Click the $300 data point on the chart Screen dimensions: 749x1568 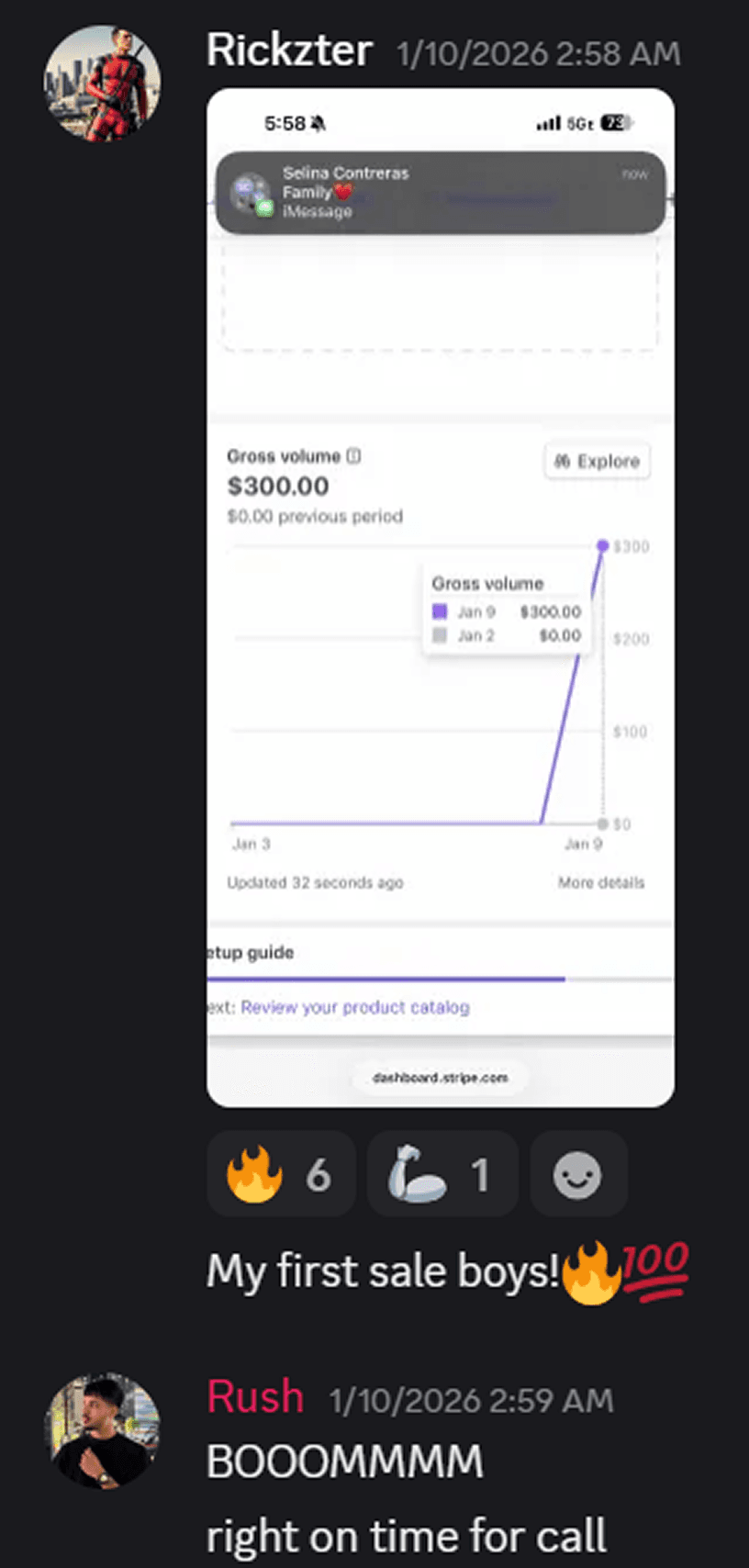(x=603, y=544)
